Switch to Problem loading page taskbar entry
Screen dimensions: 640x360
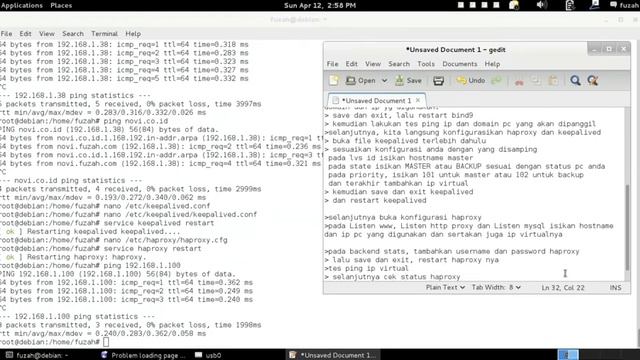[143, 355]
